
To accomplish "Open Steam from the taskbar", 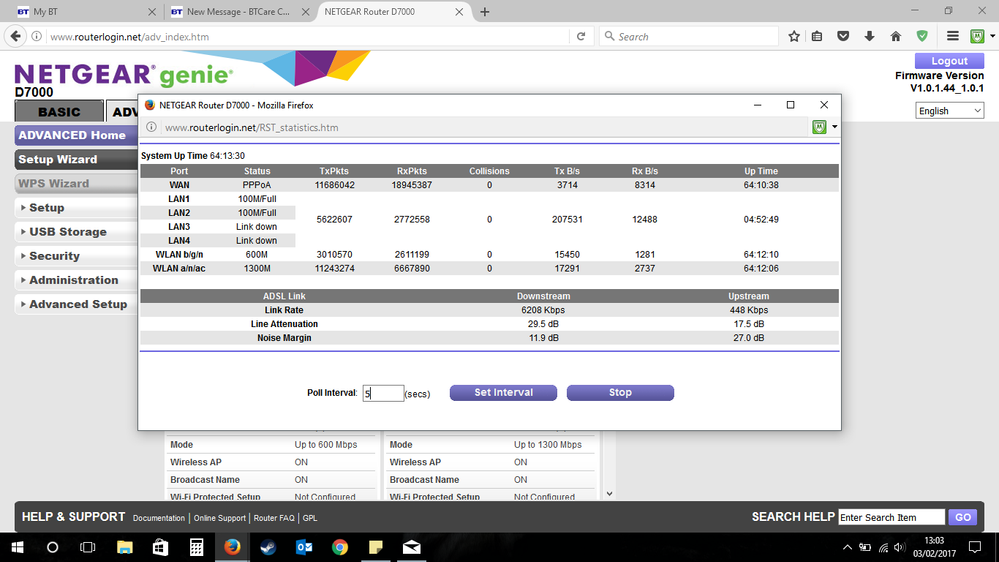I will pyautogui.click(x=268, y=547).
